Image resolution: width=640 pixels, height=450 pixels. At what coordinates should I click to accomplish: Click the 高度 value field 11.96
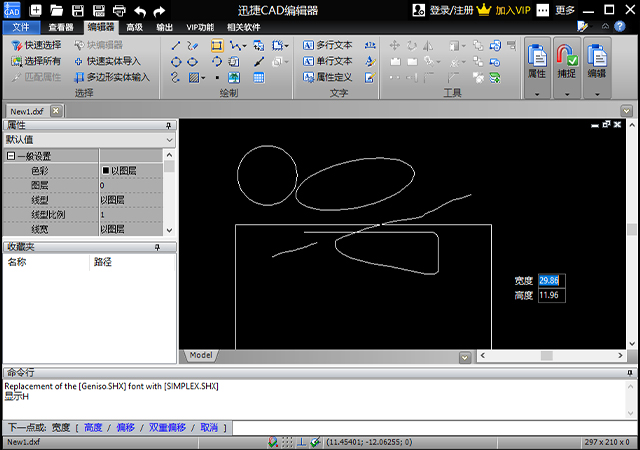coord(551,295)
